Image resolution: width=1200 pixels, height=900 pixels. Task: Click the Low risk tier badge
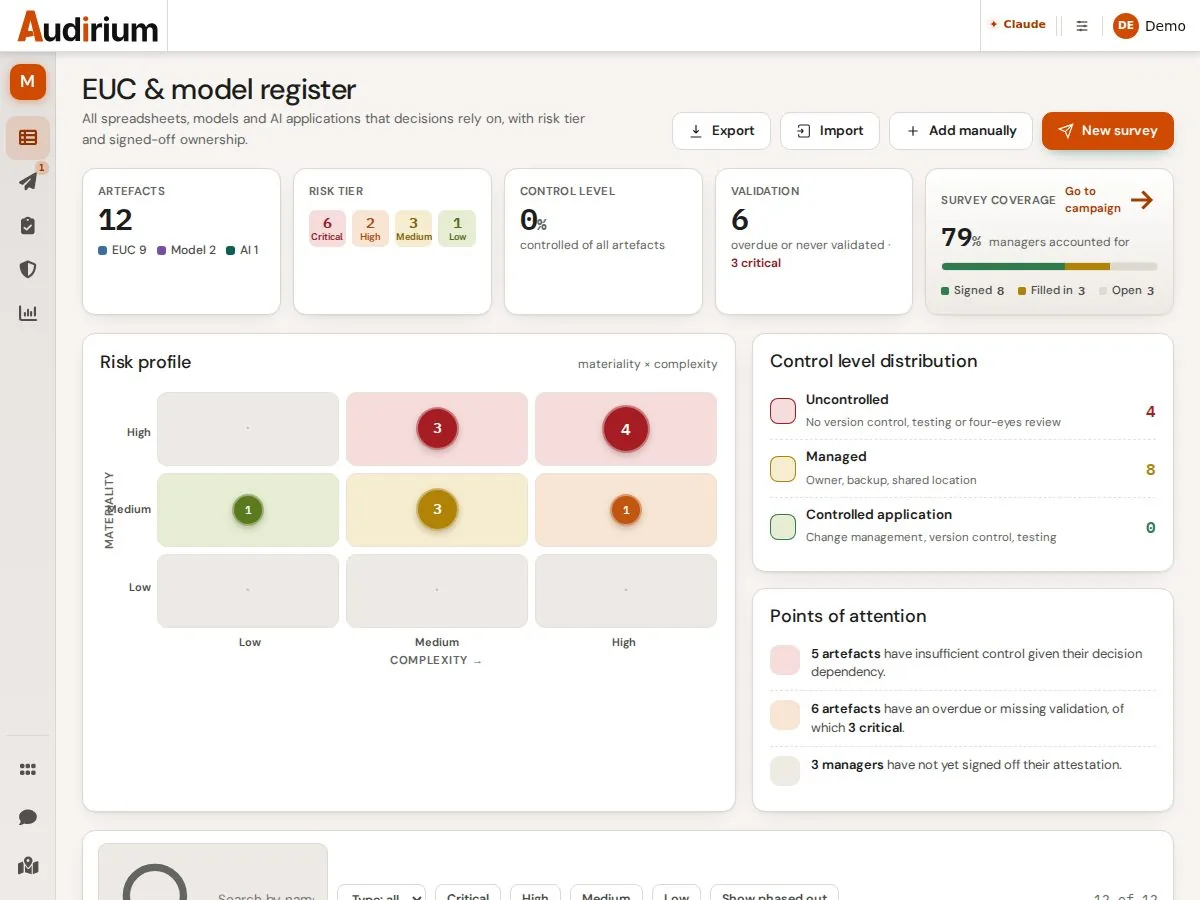(x=457, y=229)
